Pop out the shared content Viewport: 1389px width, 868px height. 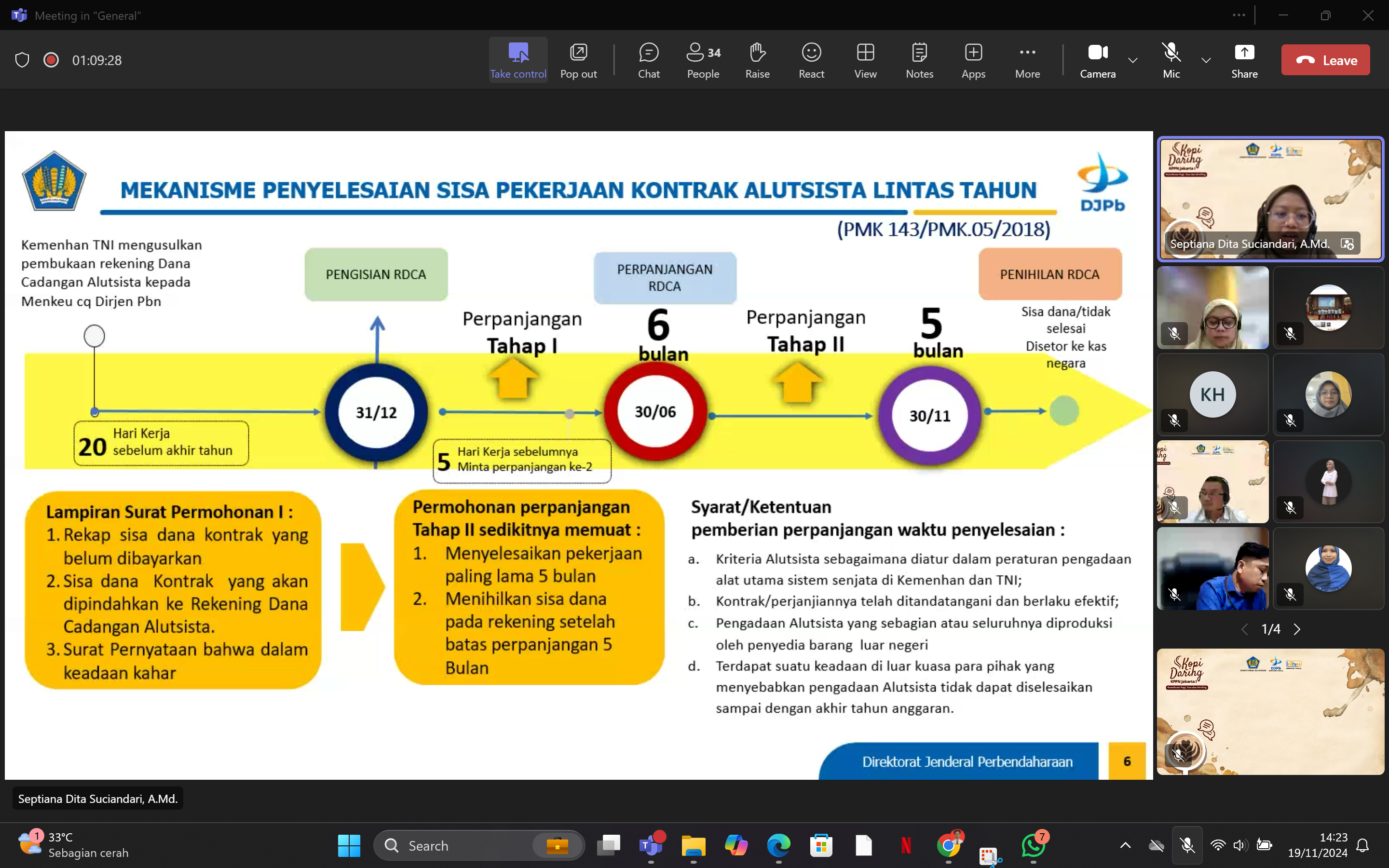click(578, 60)
